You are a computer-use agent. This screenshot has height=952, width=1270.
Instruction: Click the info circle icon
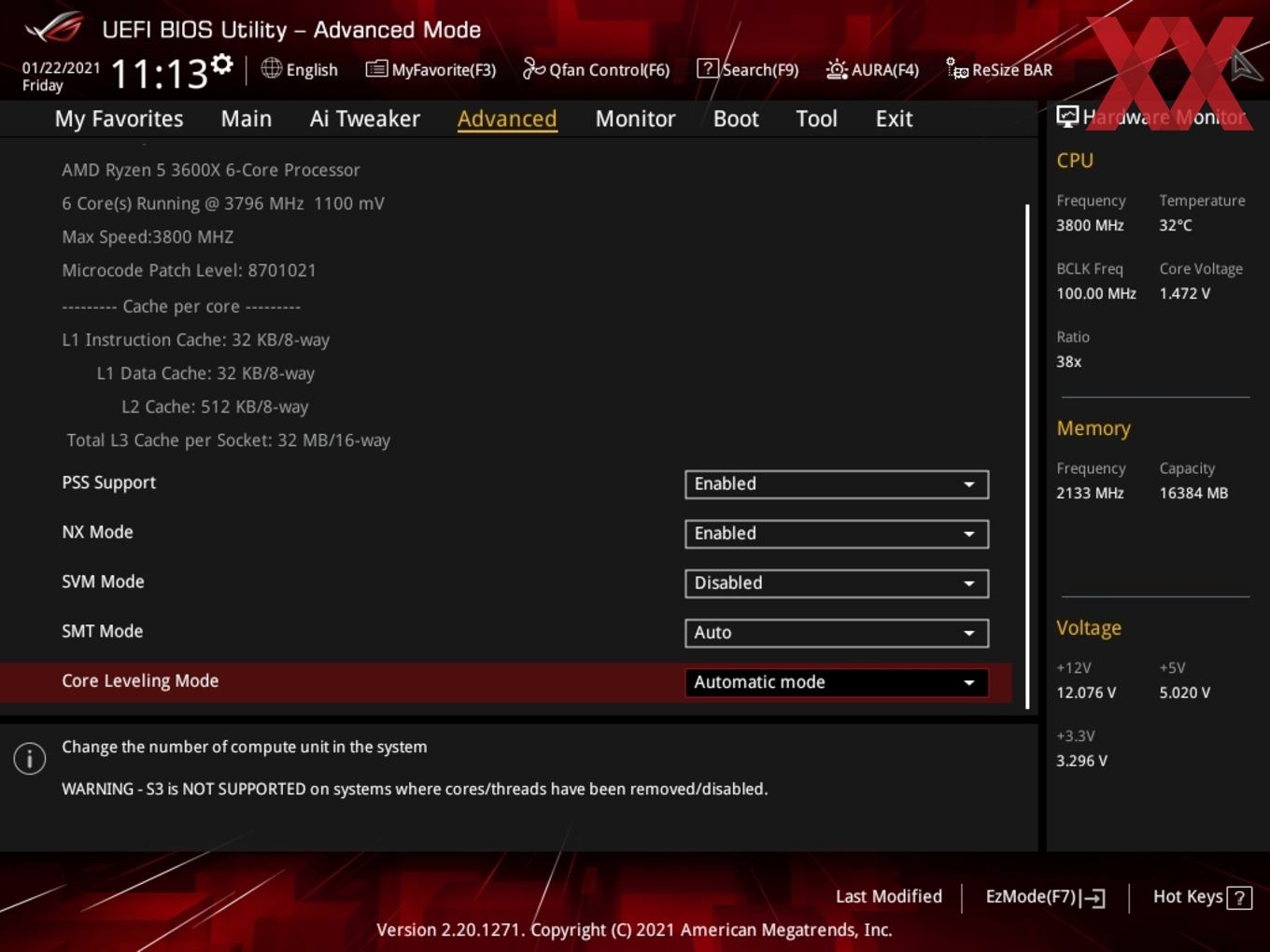click(30, 759)
